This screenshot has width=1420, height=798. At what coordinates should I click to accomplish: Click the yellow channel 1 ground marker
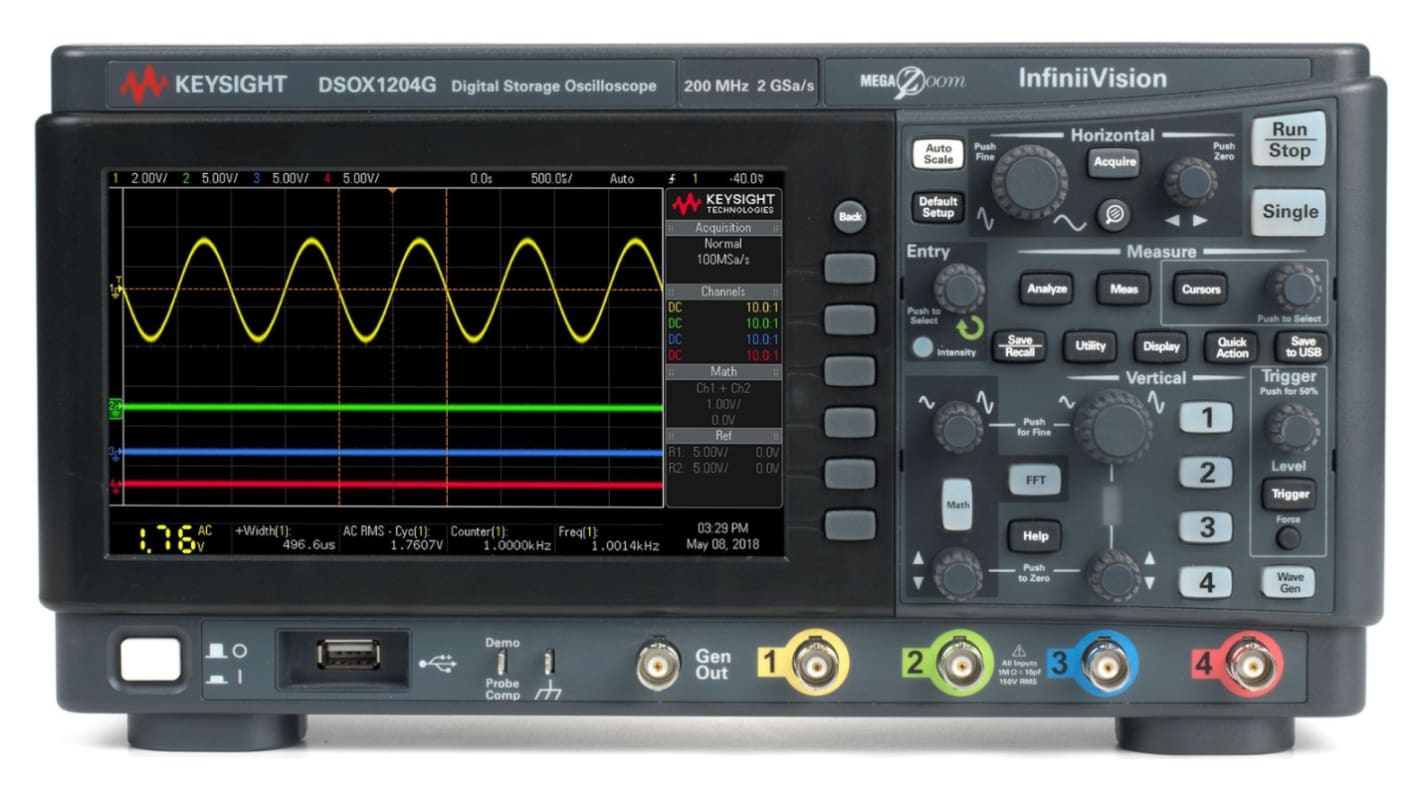pos(114,289)
